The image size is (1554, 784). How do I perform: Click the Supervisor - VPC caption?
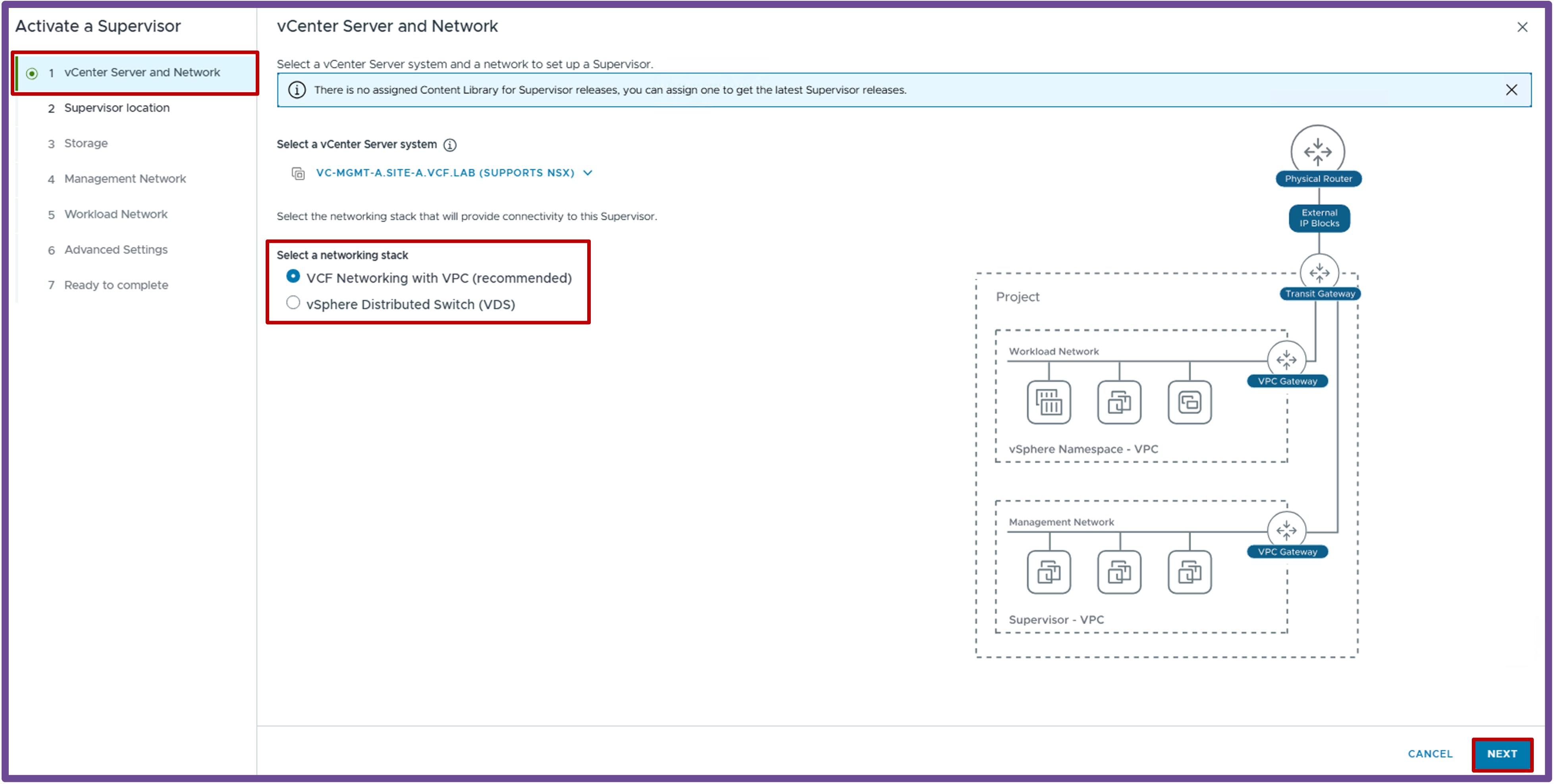pos(1056,620)
